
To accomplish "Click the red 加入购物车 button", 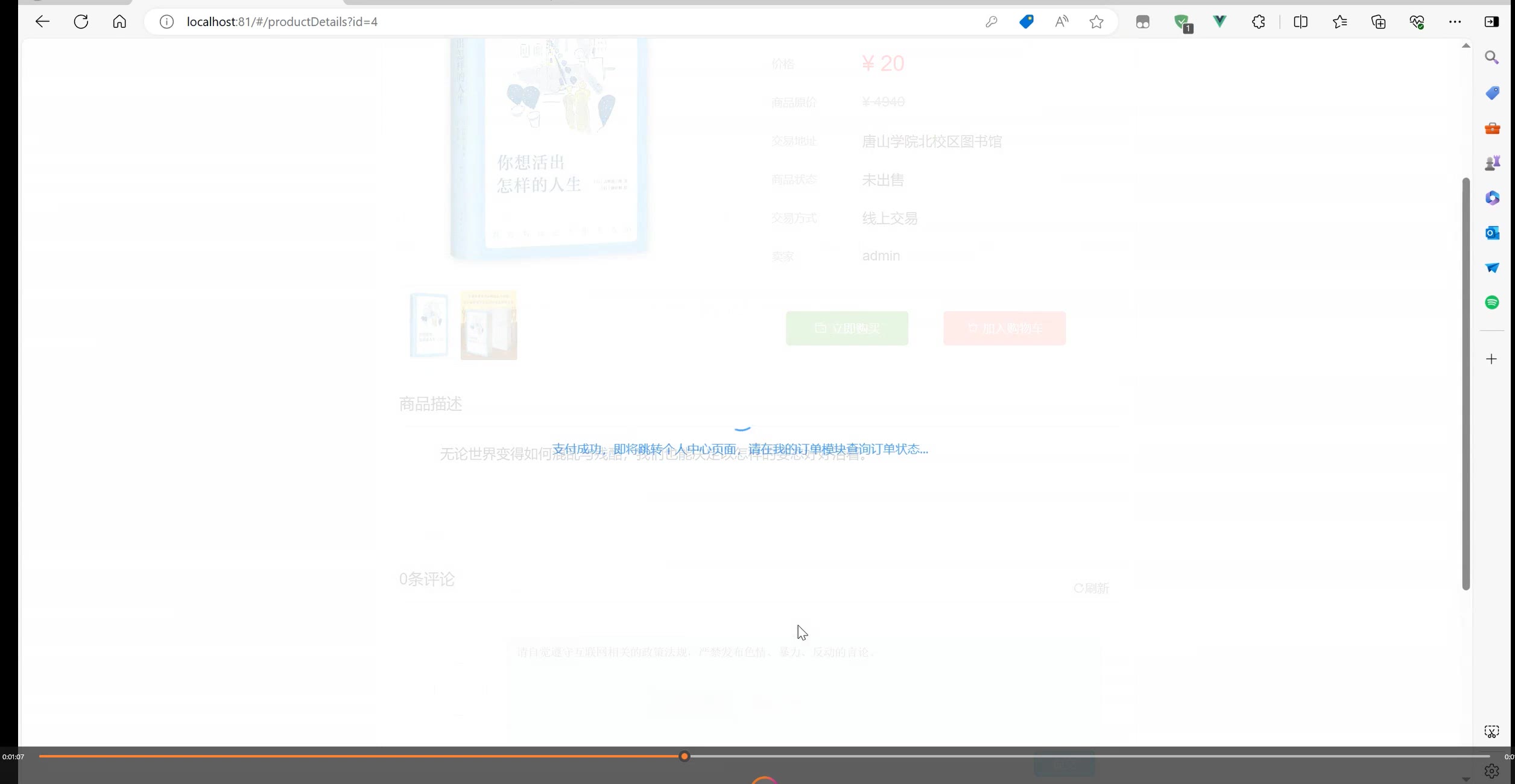I will (x=1004, y=328).
